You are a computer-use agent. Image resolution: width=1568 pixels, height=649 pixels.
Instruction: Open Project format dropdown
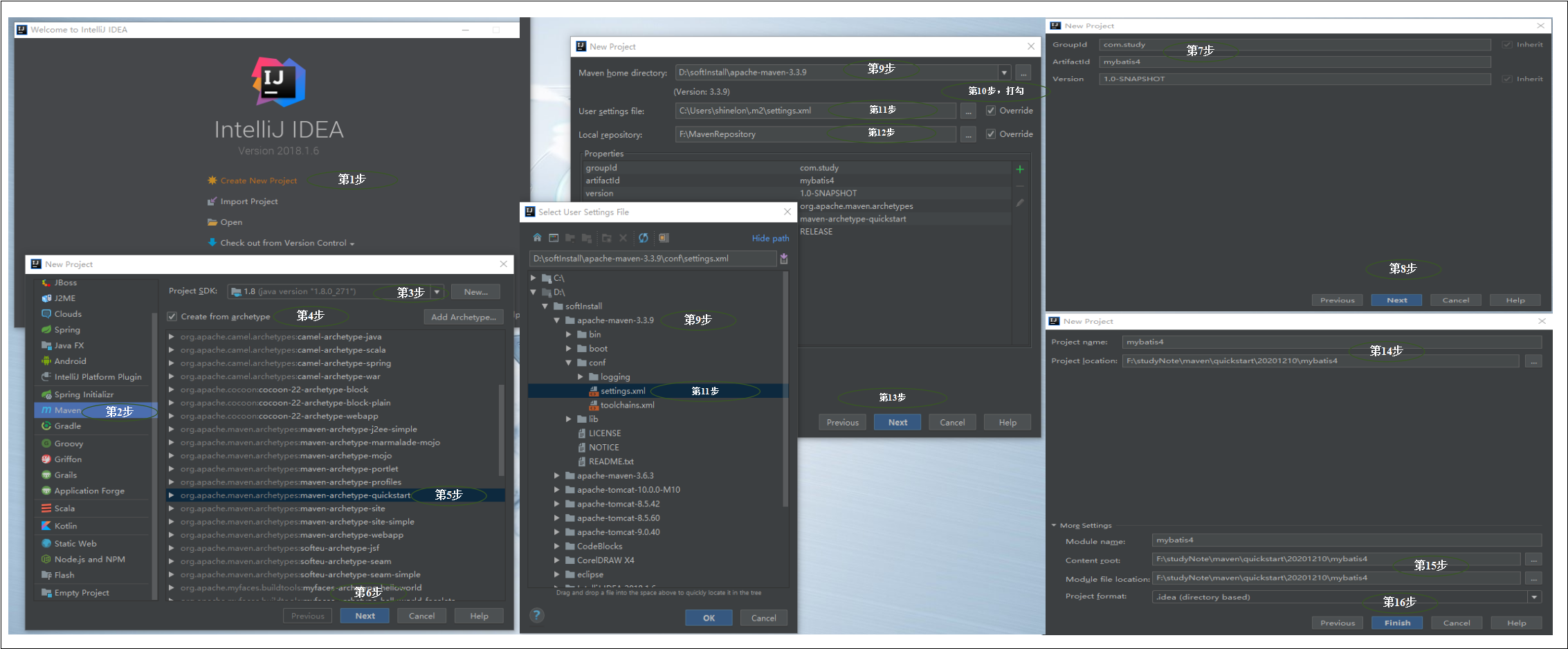pyautogui.click(x=1534, y=597)
